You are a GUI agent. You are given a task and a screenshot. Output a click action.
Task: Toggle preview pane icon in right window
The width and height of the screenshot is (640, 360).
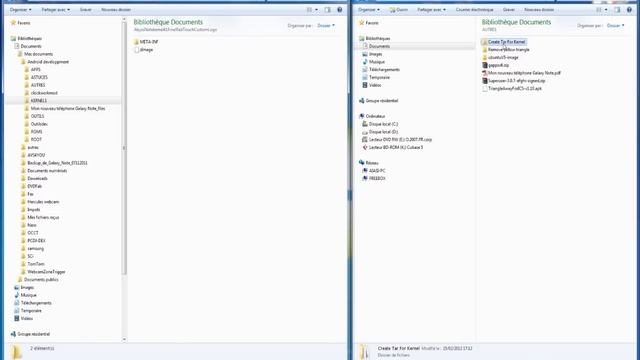[x=617, y=9]
